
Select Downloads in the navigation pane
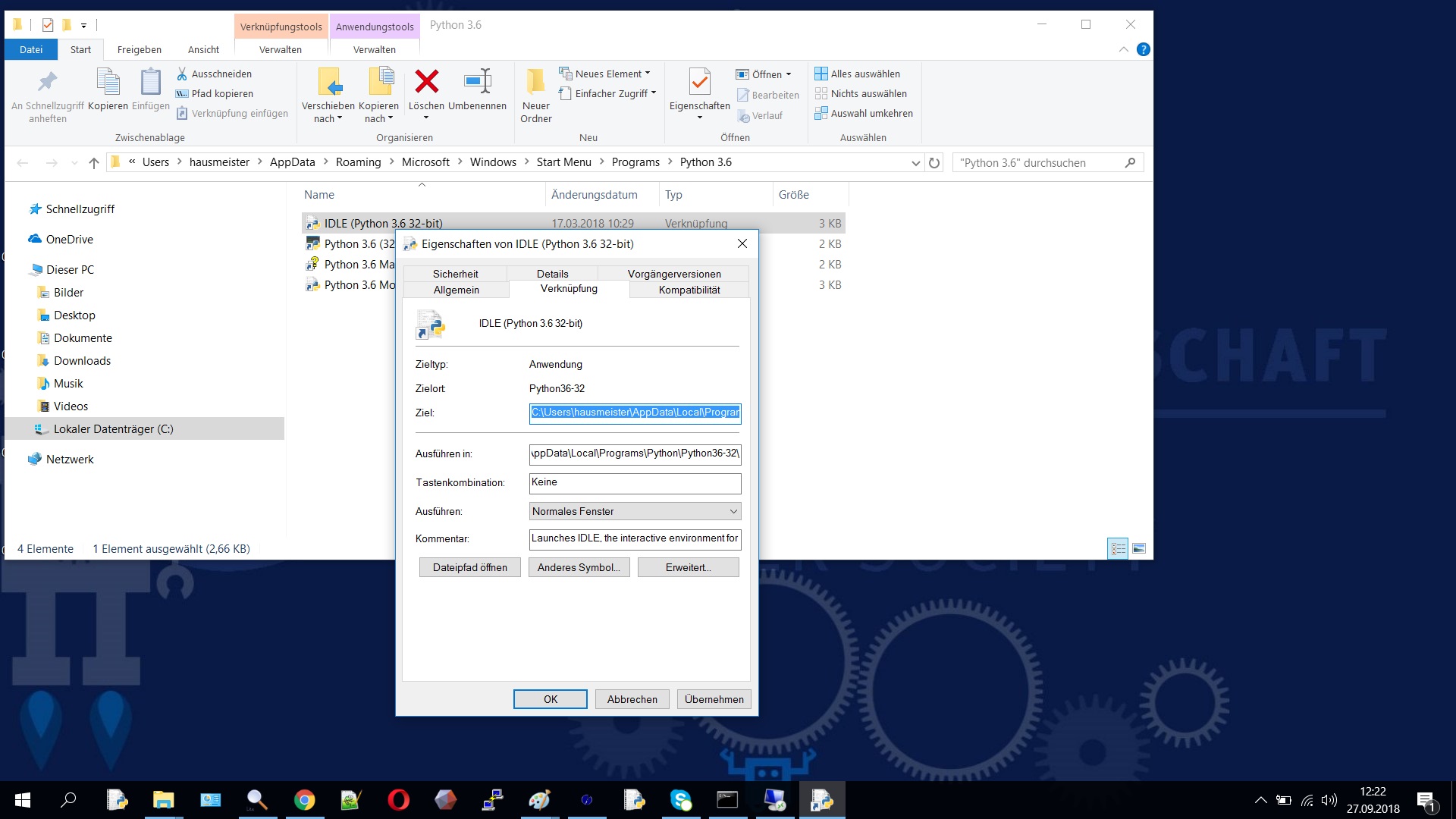(82, 360)
